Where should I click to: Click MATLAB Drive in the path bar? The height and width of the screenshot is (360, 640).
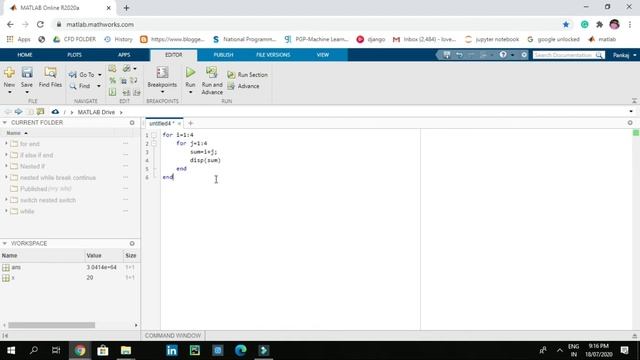pyautogui.click(x=96, y=112)
